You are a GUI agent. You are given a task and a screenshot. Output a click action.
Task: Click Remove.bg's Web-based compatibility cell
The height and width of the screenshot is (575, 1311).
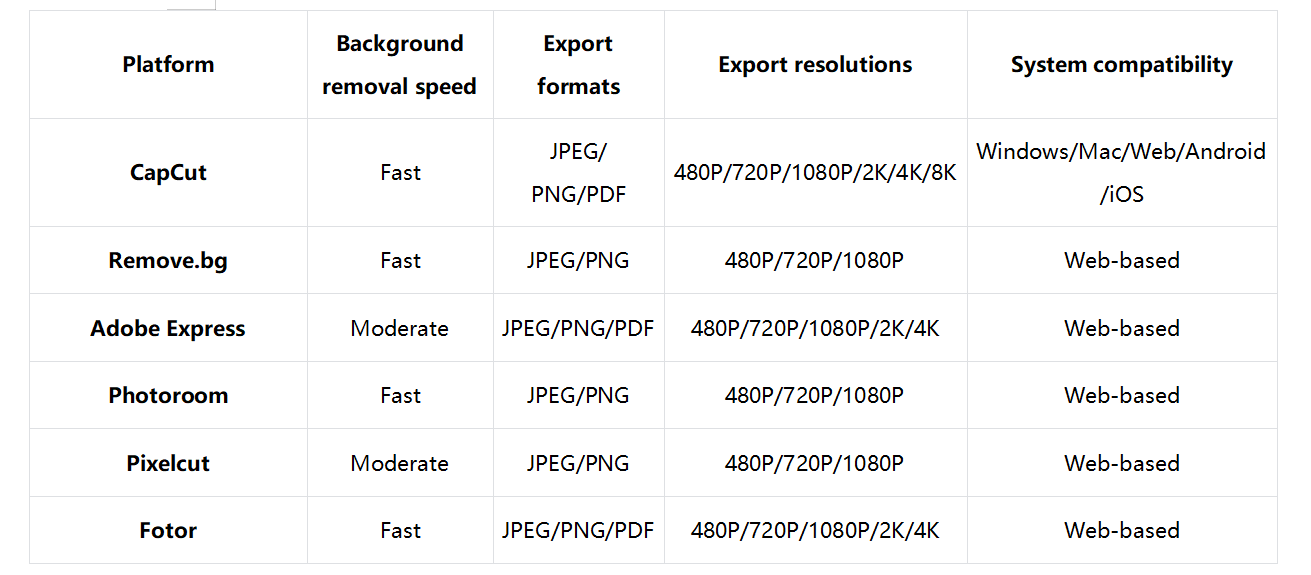1121,260
